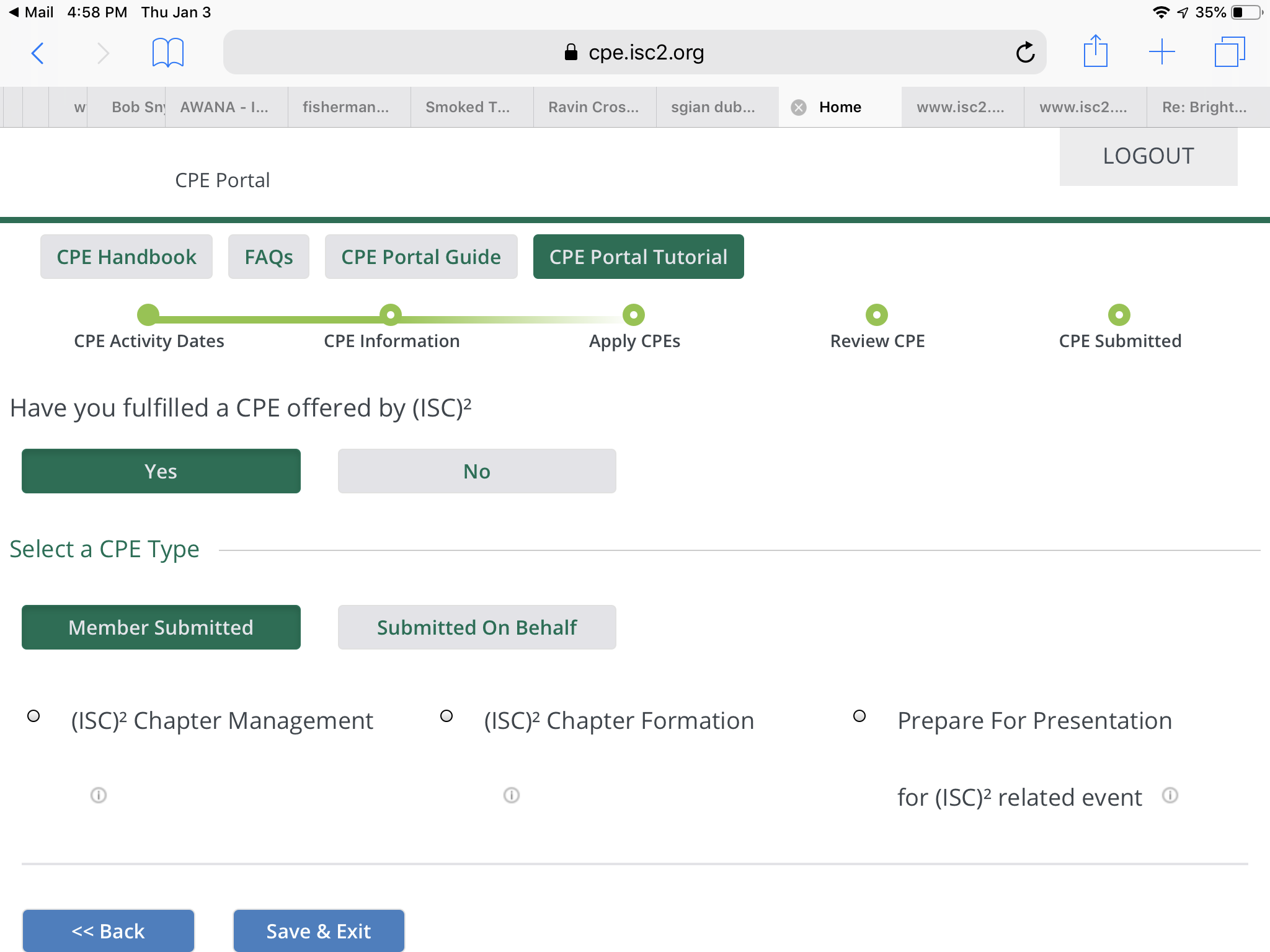The width and height of the screenshot is (1270, 952).
Task: Switch to the Ravin Cros tab
Action: pyautogui.click(x=593, y=107)
